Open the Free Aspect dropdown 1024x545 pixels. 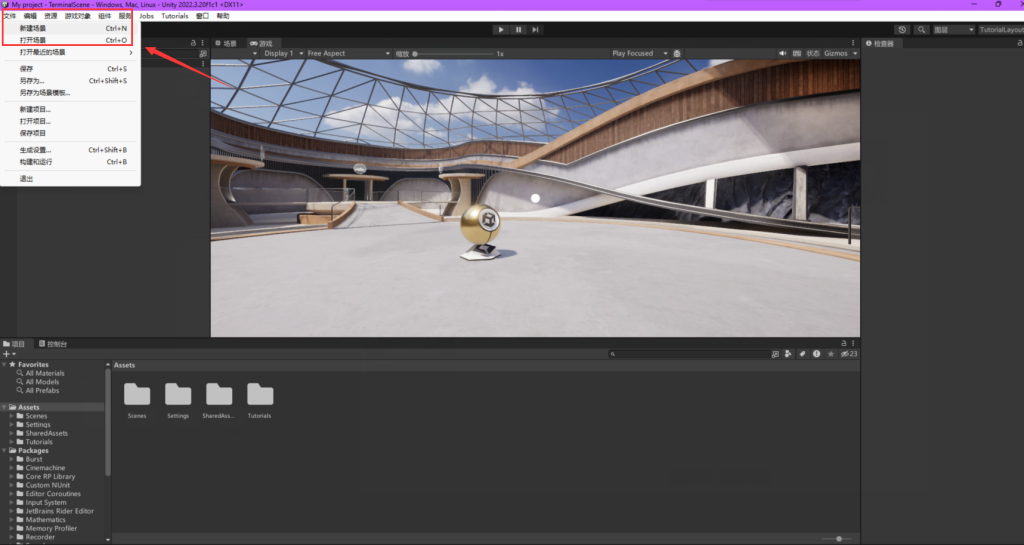328,53
